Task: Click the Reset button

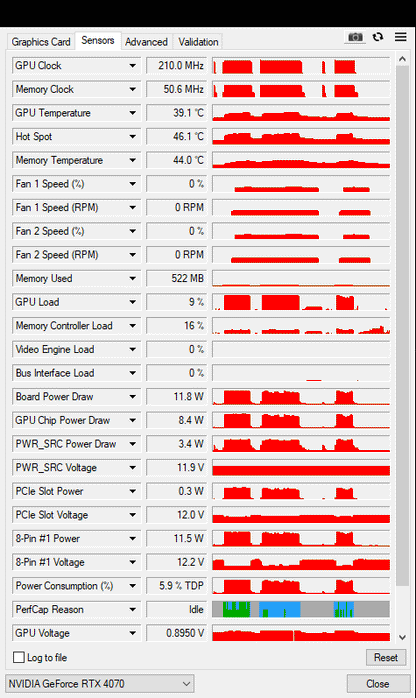Action: (x=386, y=657)
